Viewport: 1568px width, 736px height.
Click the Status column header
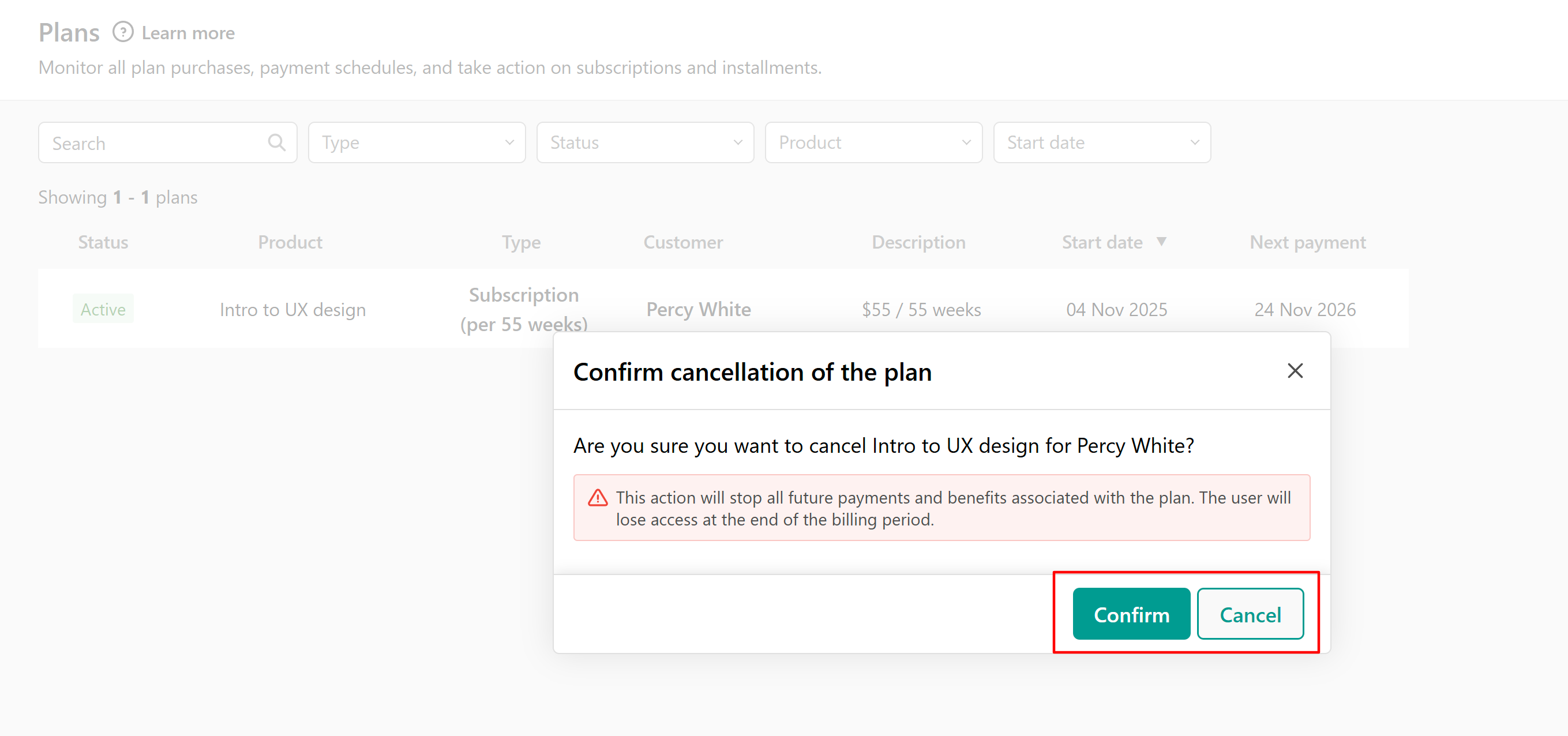[x=103, y=242]
